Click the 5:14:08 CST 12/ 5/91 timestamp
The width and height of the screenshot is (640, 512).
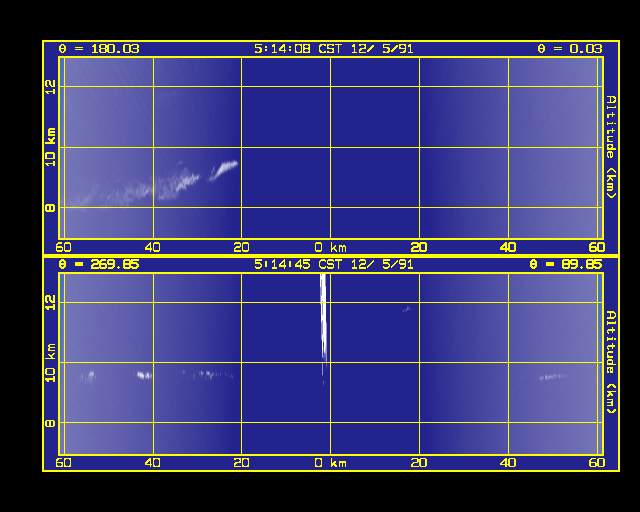333,49
